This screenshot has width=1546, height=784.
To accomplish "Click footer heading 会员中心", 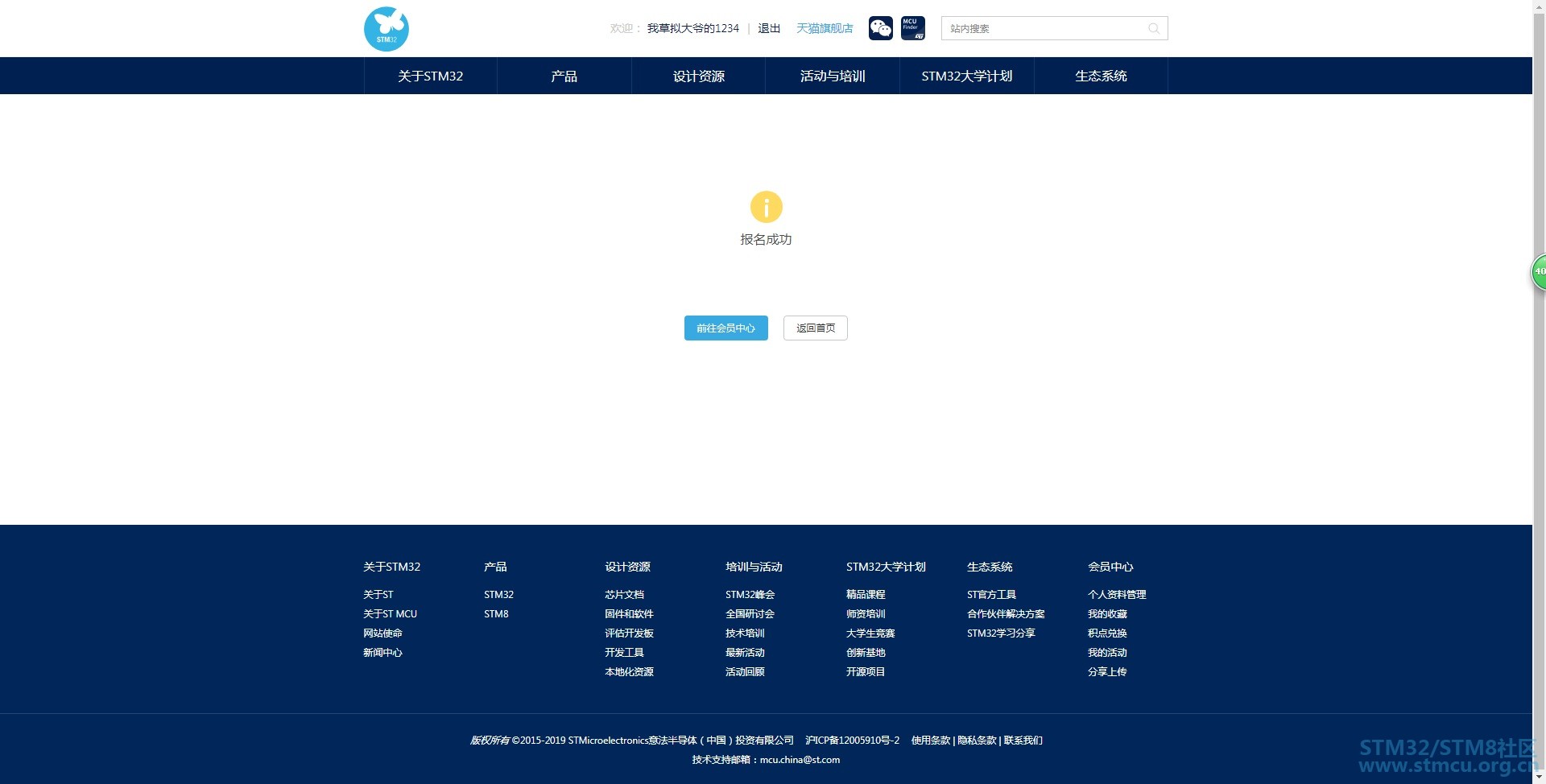I will click(1111, 567).
